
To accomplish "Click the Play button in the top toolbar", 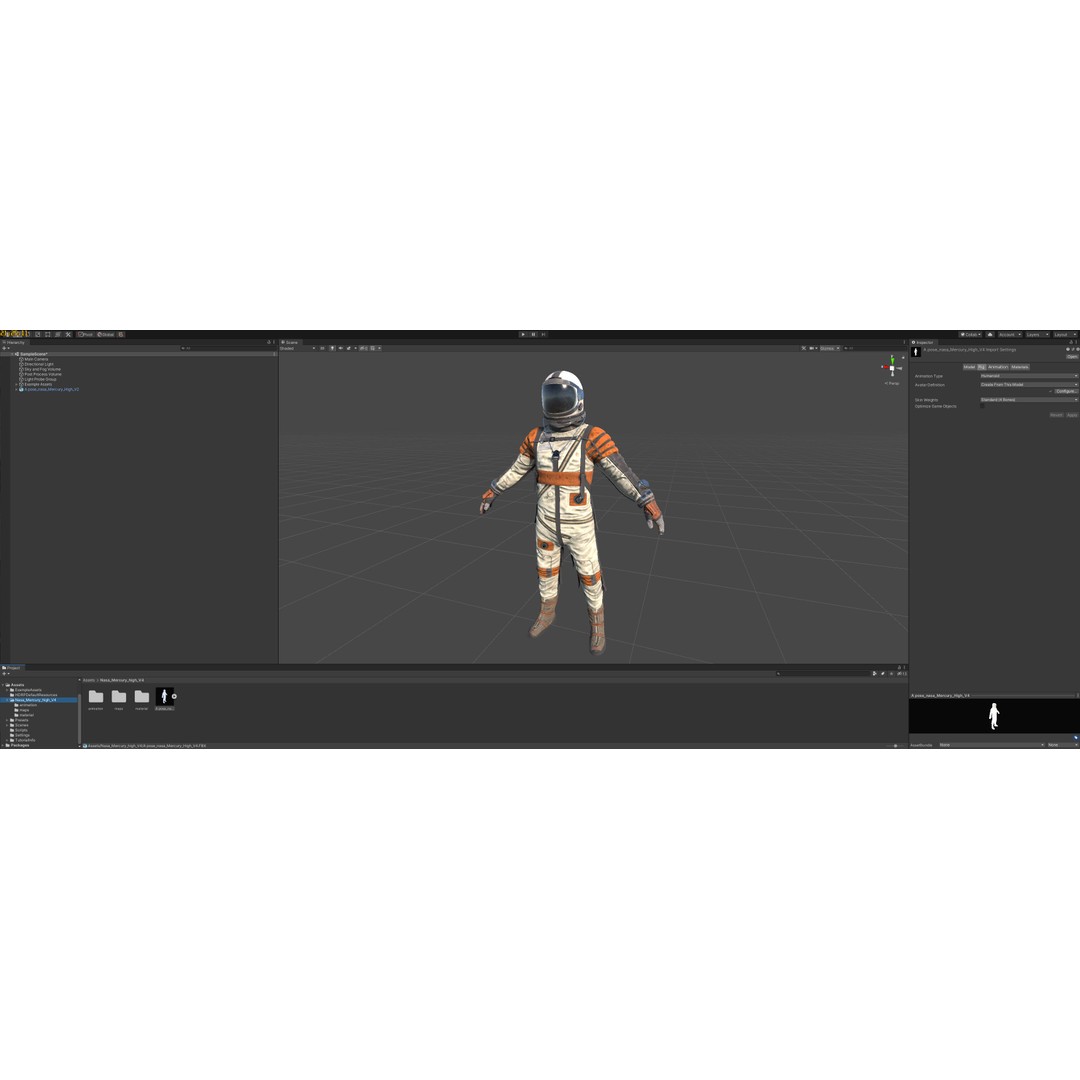I will pyautogui.click(x=523, y=334).
